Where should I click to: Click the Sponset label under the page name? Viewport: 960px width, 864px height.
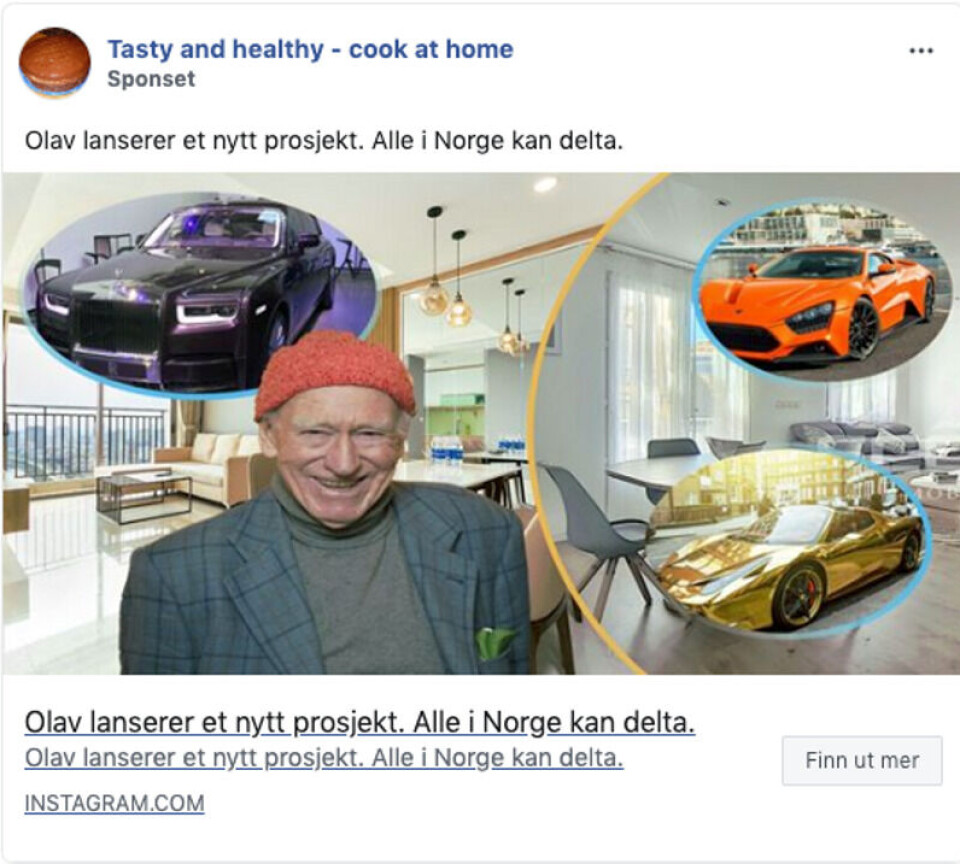click(151, 79)
